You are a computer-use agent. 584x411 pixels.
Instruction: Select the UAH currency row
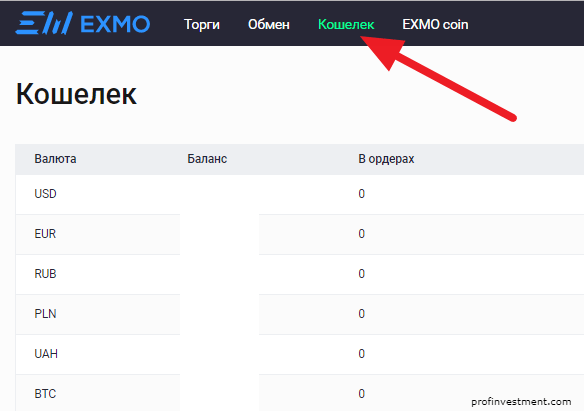click(299, 354)
